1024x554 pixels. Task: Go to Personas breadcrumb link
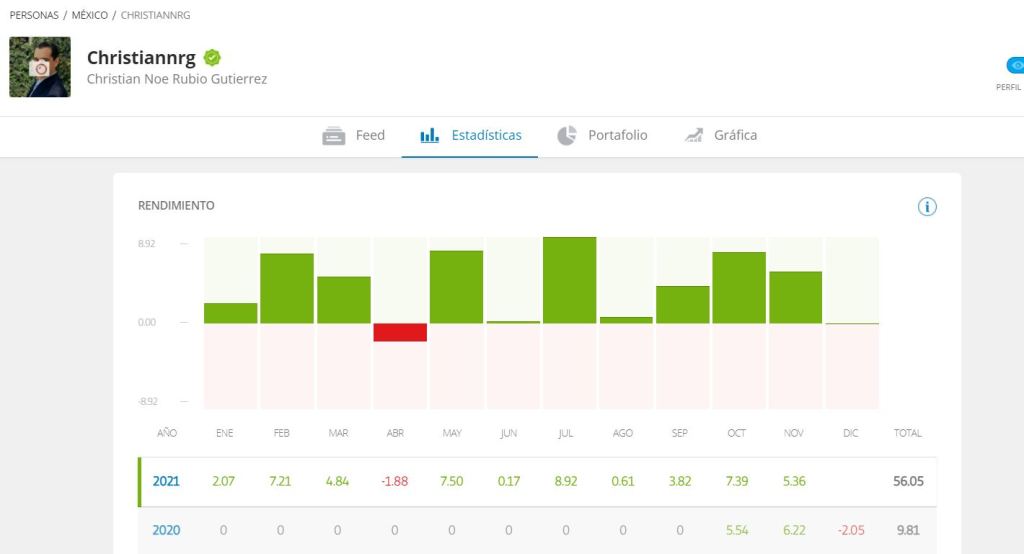point(34,16)
